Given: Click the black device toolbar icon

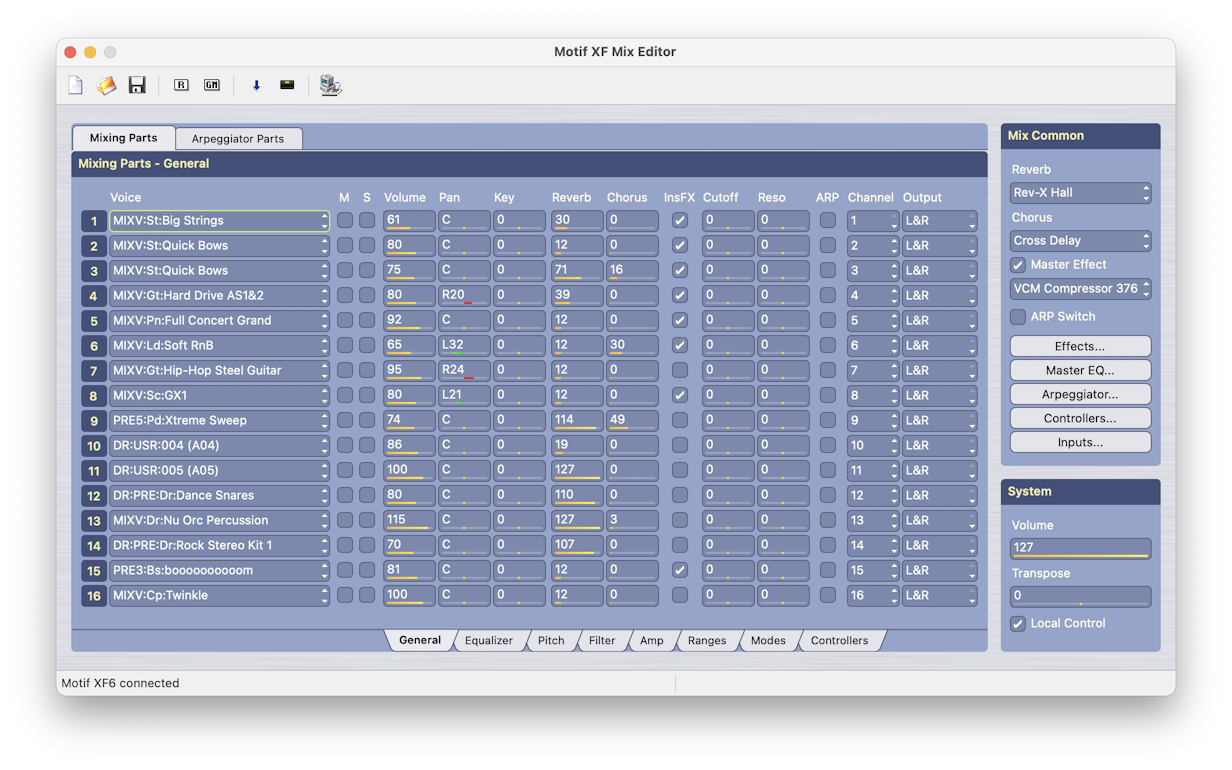Looking at the screenshot, I should [x=287, y=85].
